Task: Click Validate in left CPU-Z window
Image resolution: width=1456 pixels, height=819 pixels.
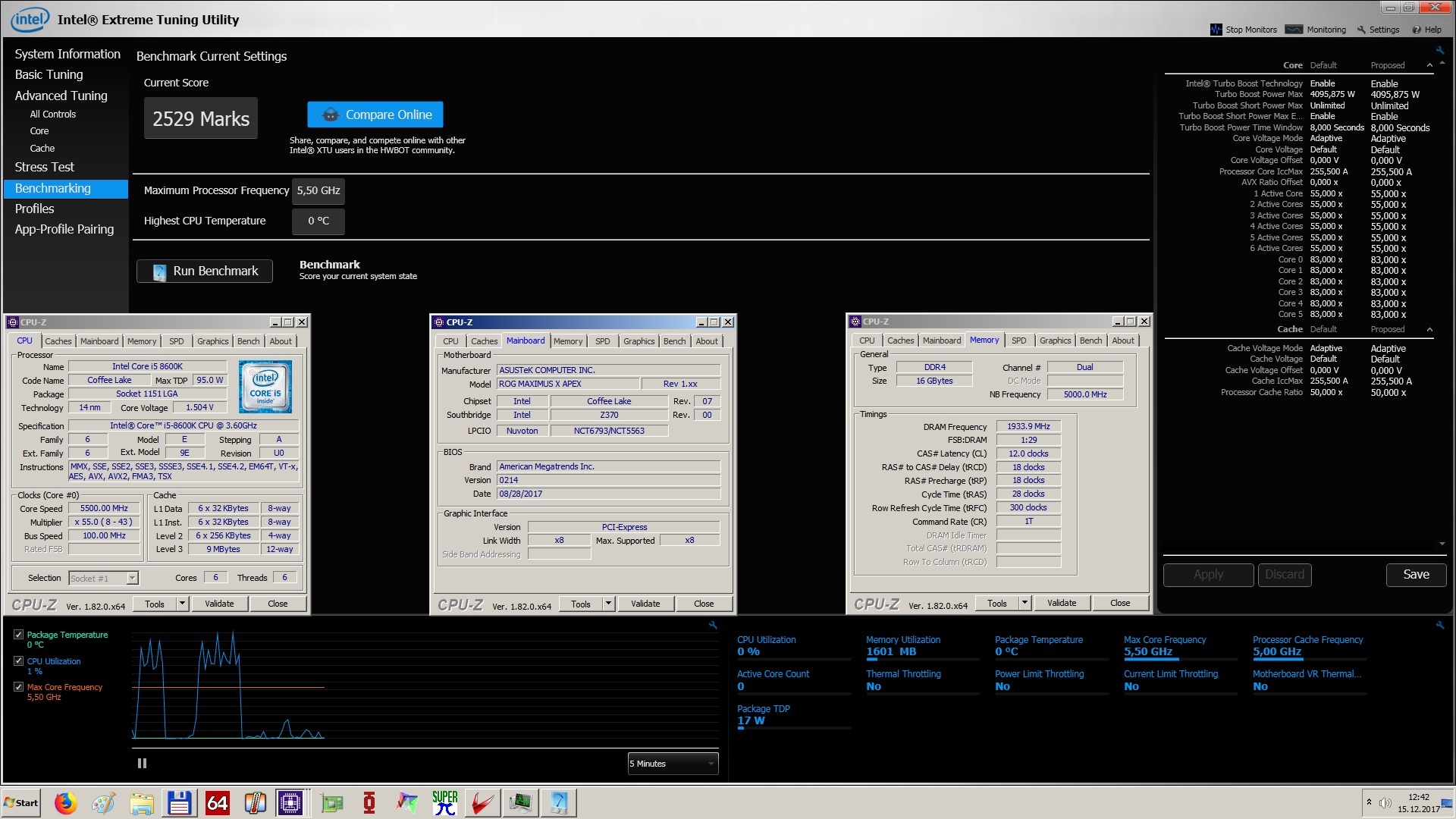Action: [x=219, y=604]
